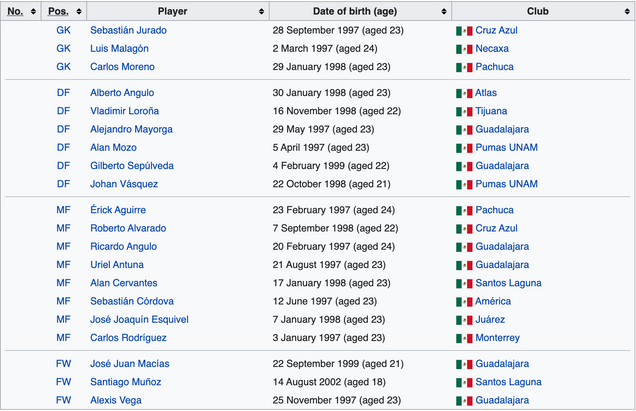Open the DF link for Alan Mozo
This screenshot has width=636, height=411.
64,147
